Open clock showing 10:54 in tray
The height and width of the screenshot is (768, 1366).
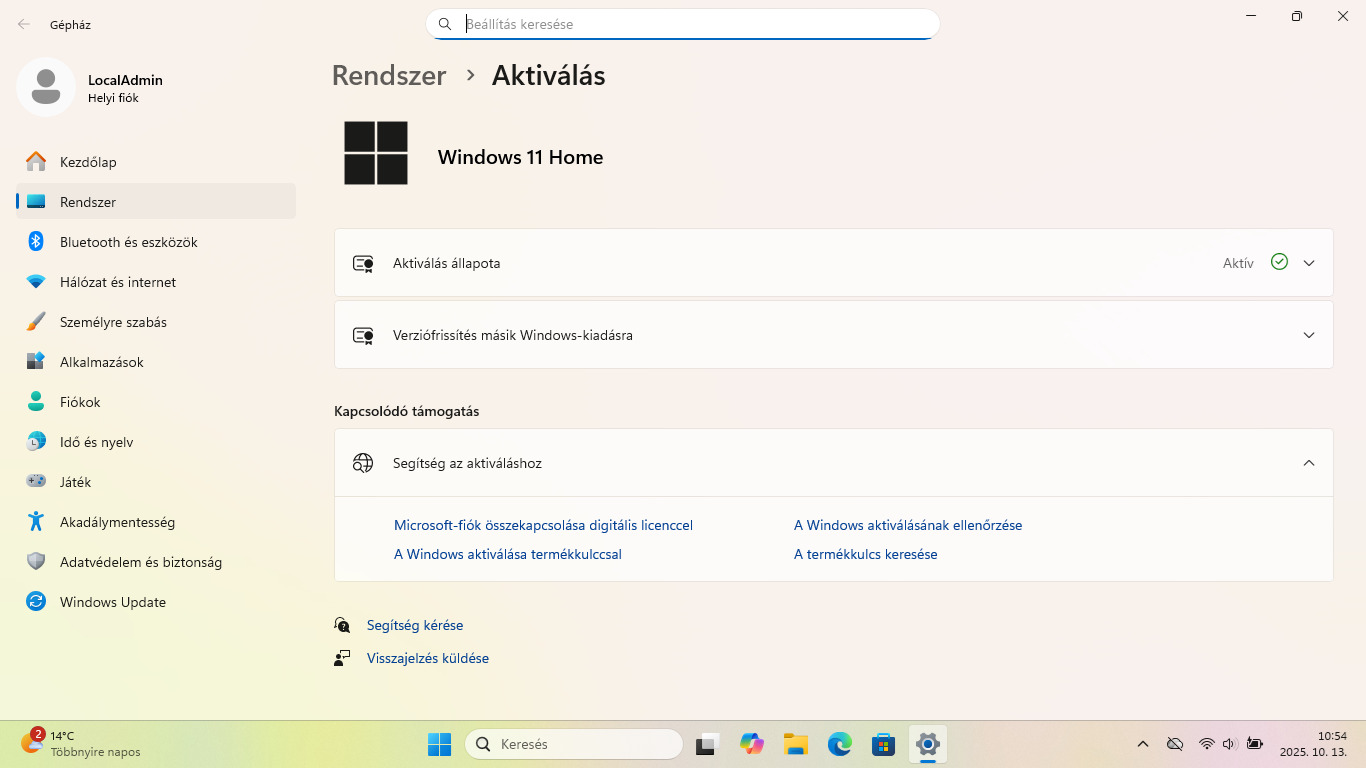[x=1313, y=744]
